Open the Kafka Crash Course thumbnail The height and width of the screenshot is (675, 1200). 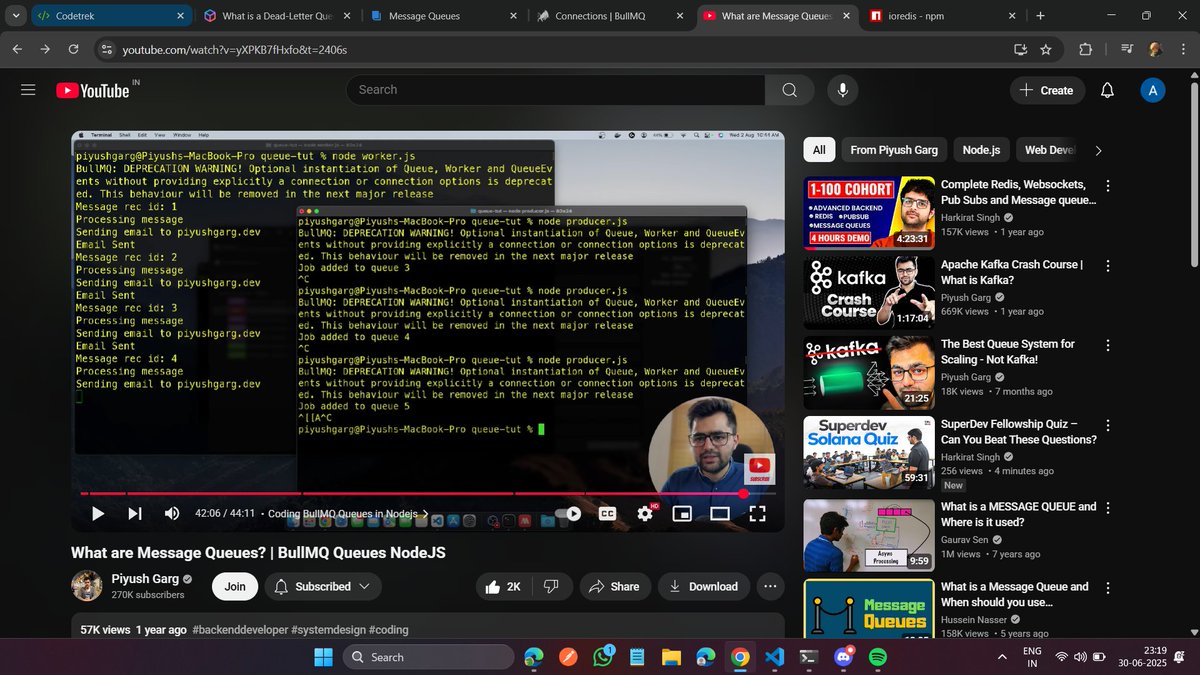pos(869,293)
